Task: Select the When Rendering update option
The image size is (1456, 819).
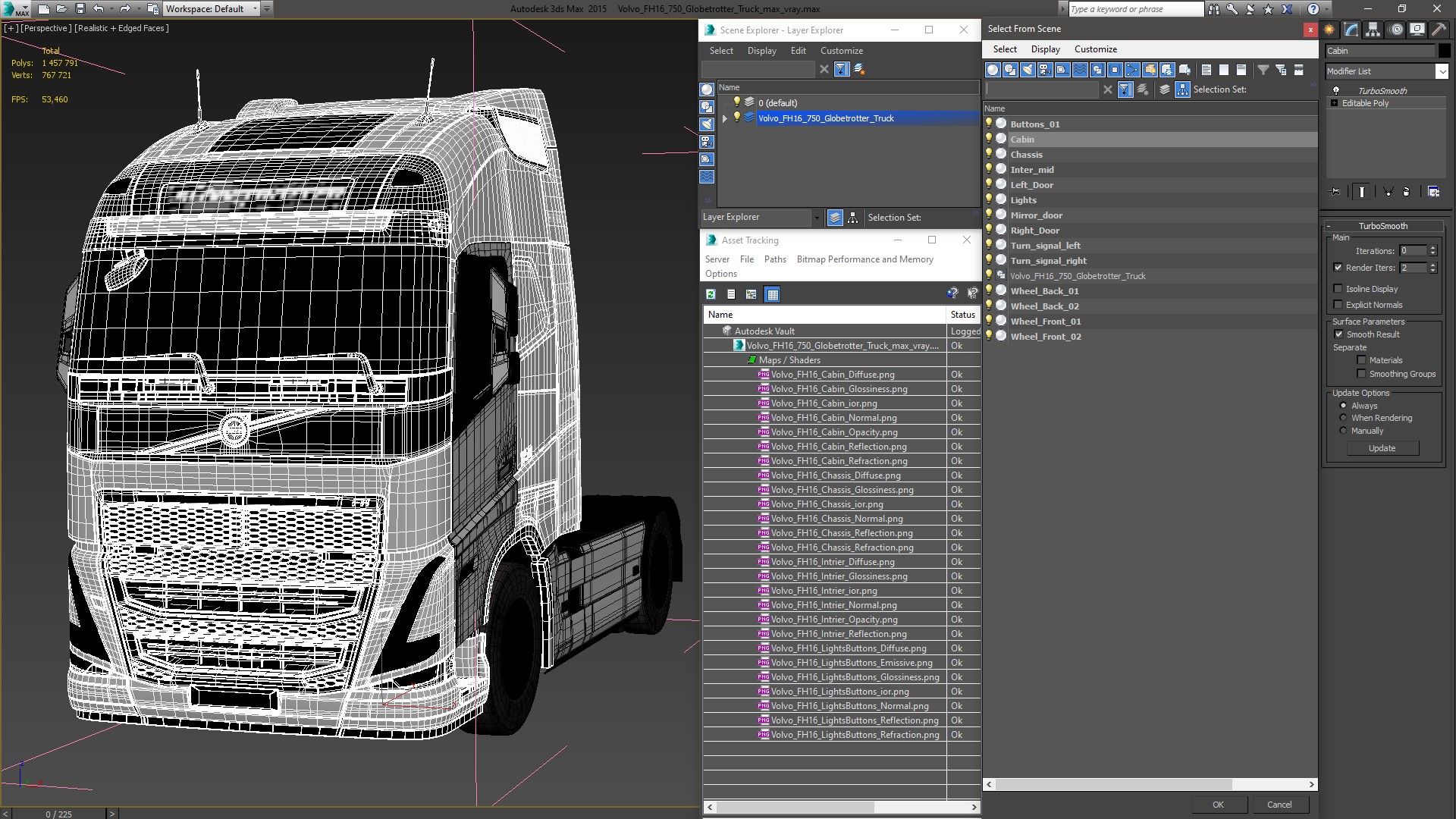Action: tap(1344, 418)
